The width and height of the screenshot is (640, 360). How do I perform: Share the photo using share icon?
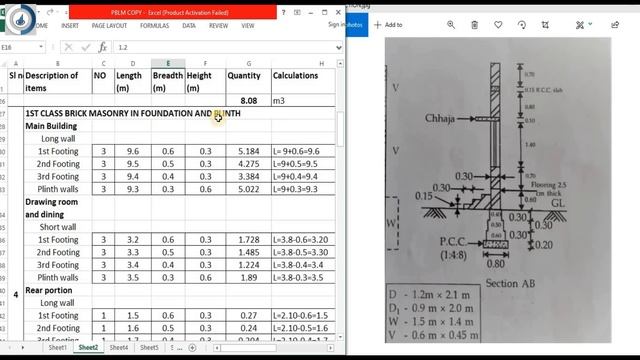[615, 25]
